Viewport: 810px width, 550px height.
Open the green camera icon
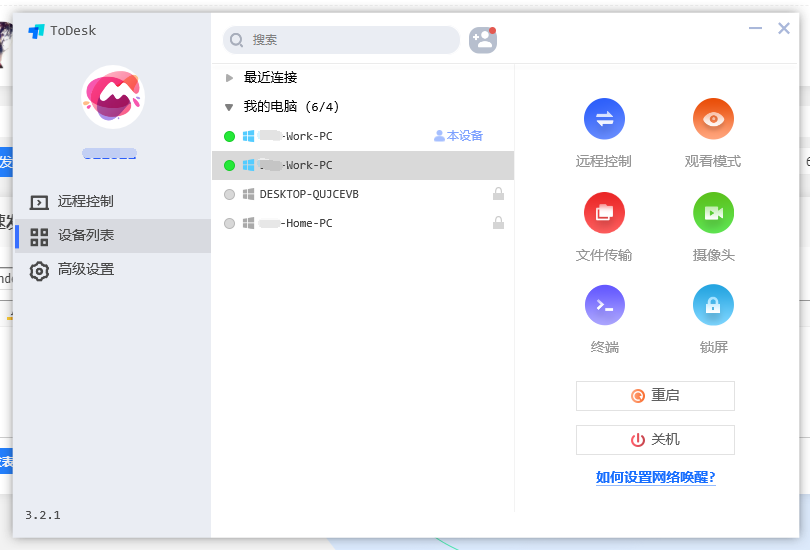[x=713, y=213]
